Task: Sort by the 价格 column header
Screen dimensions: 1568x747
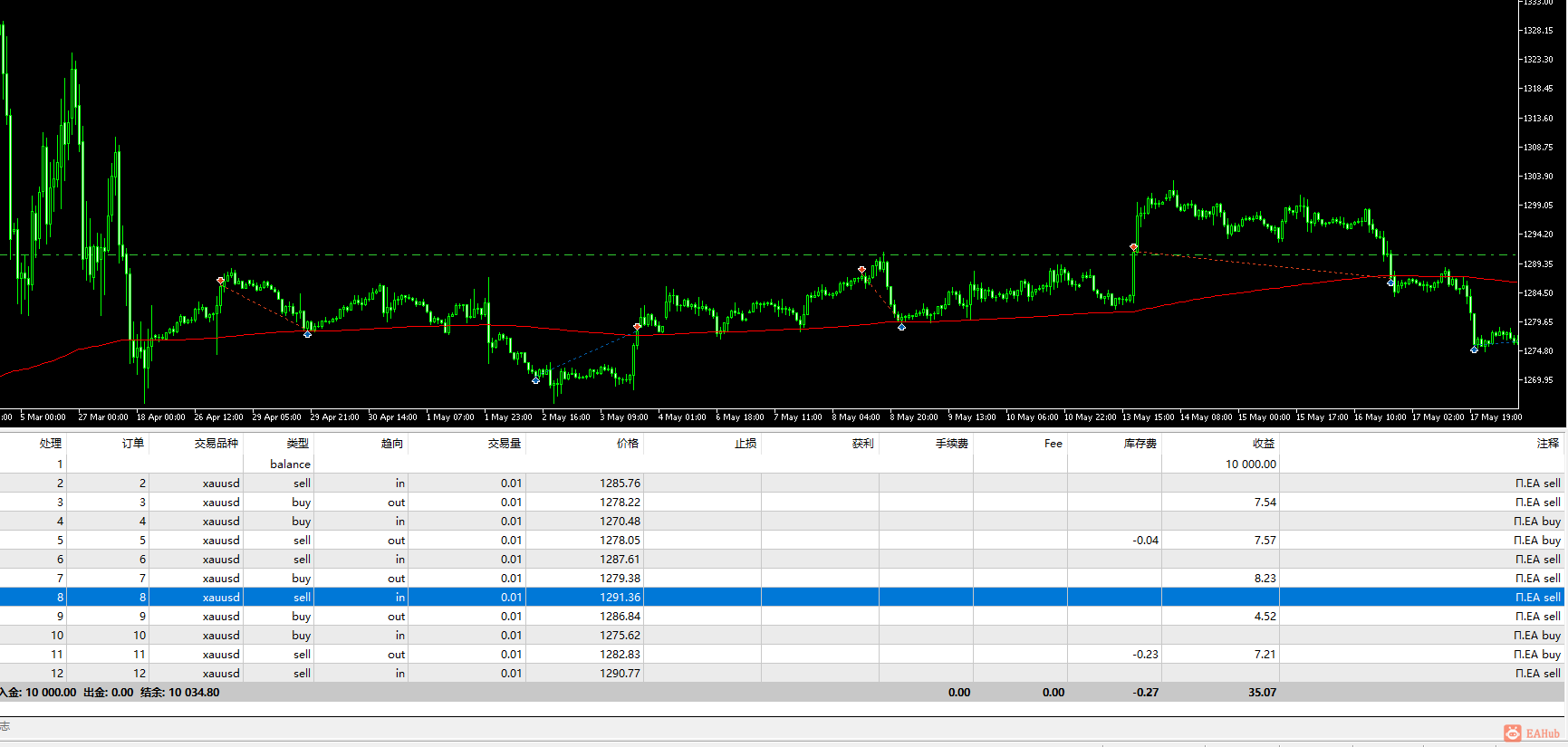Action: 627,443
